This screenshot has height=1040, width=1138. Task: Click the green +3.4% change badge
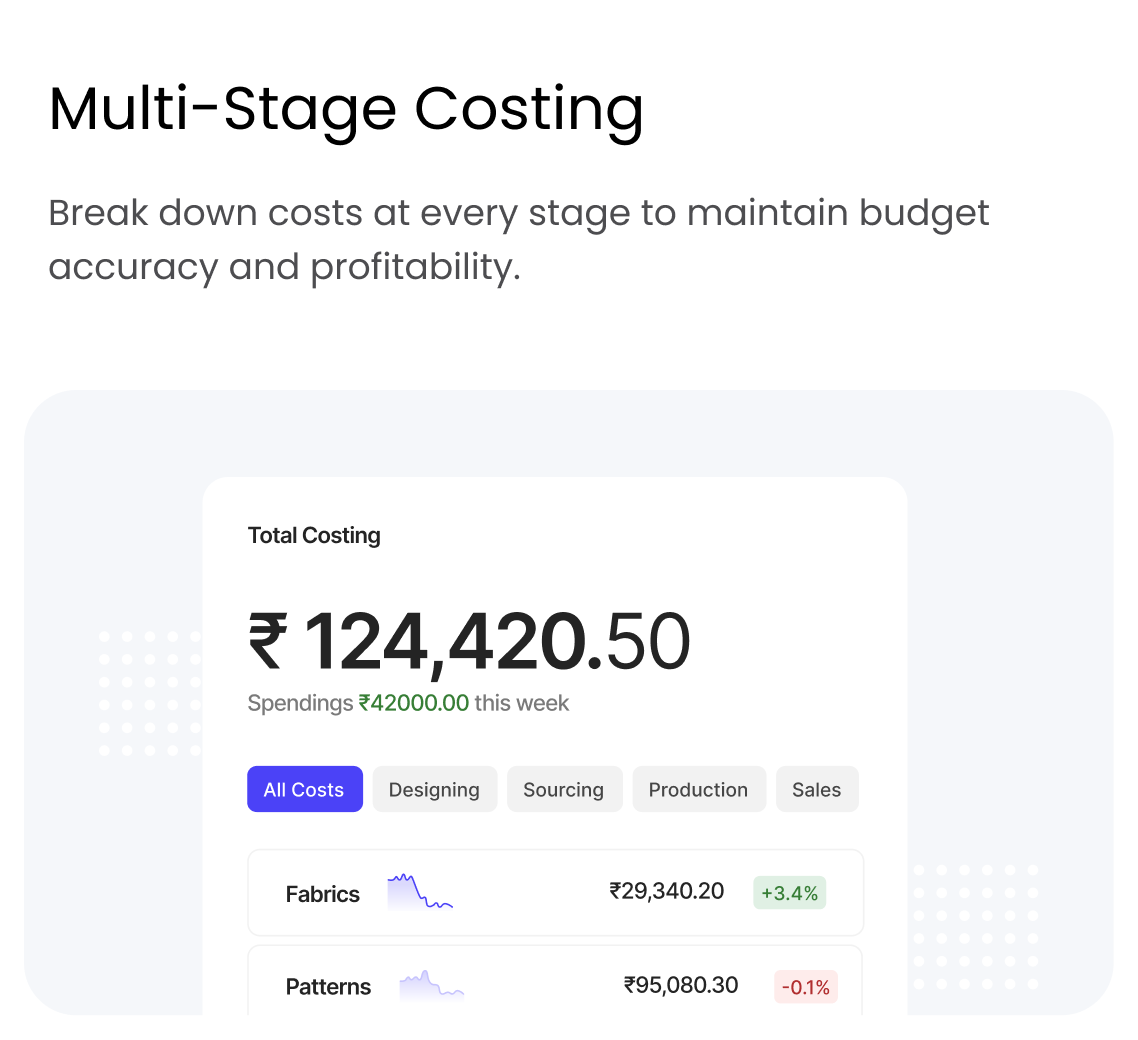tap(789, 893)
